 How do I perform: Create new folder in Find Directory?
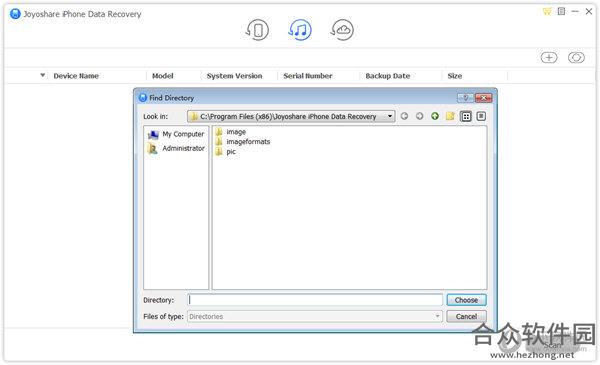[450, 116]
